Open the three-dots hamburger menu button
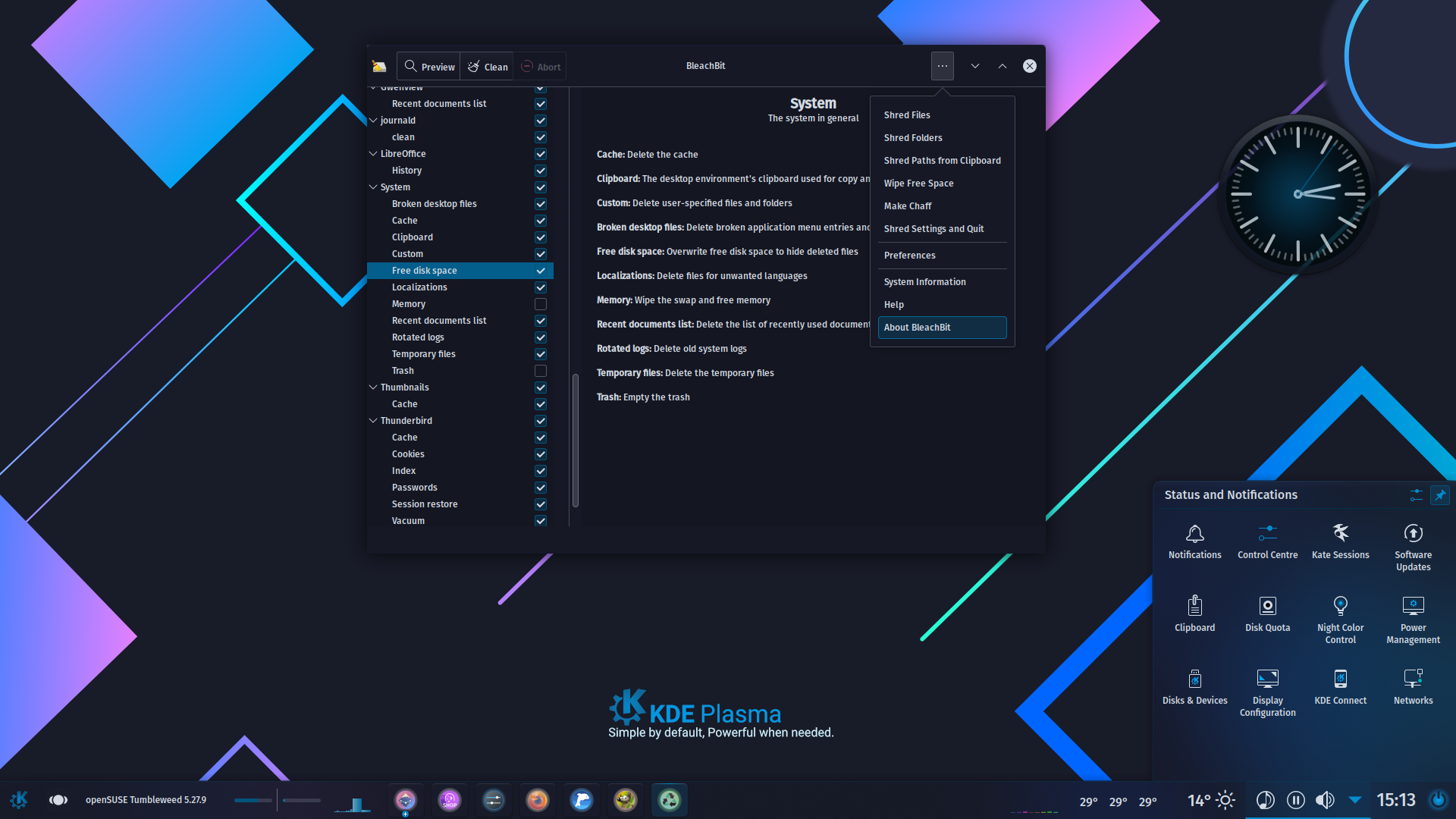Viewport: 1456px width, 819px height. click(x=942, y=66)
